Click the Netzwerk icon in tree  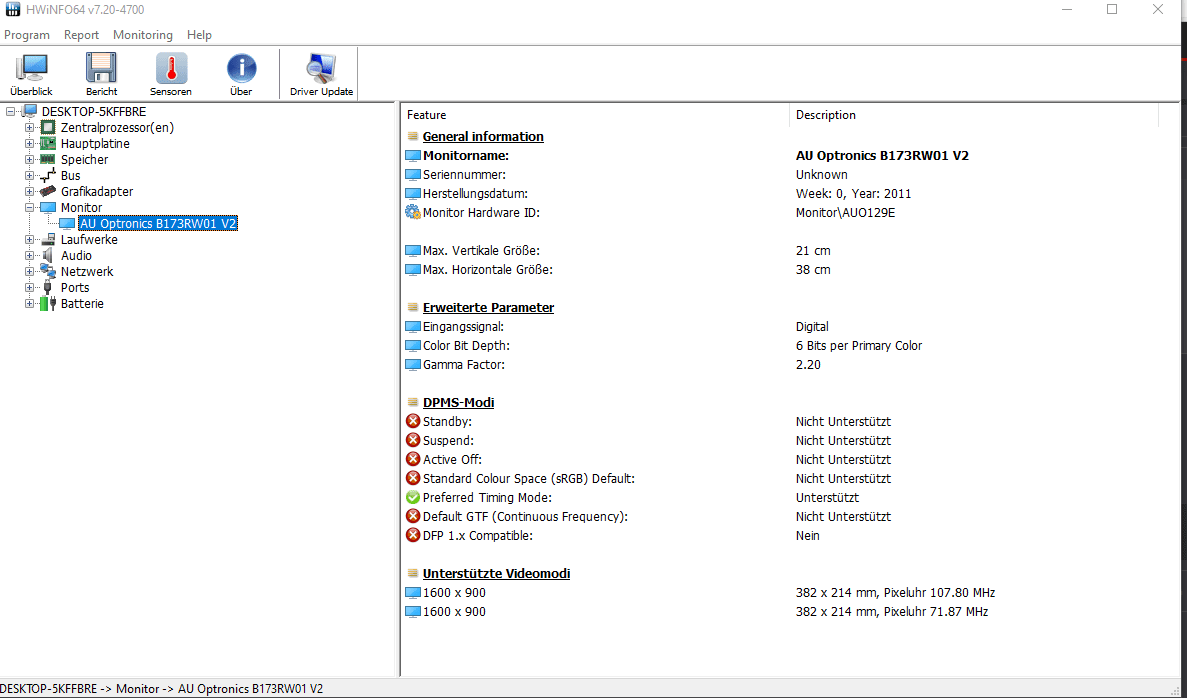tap(48, 272)
